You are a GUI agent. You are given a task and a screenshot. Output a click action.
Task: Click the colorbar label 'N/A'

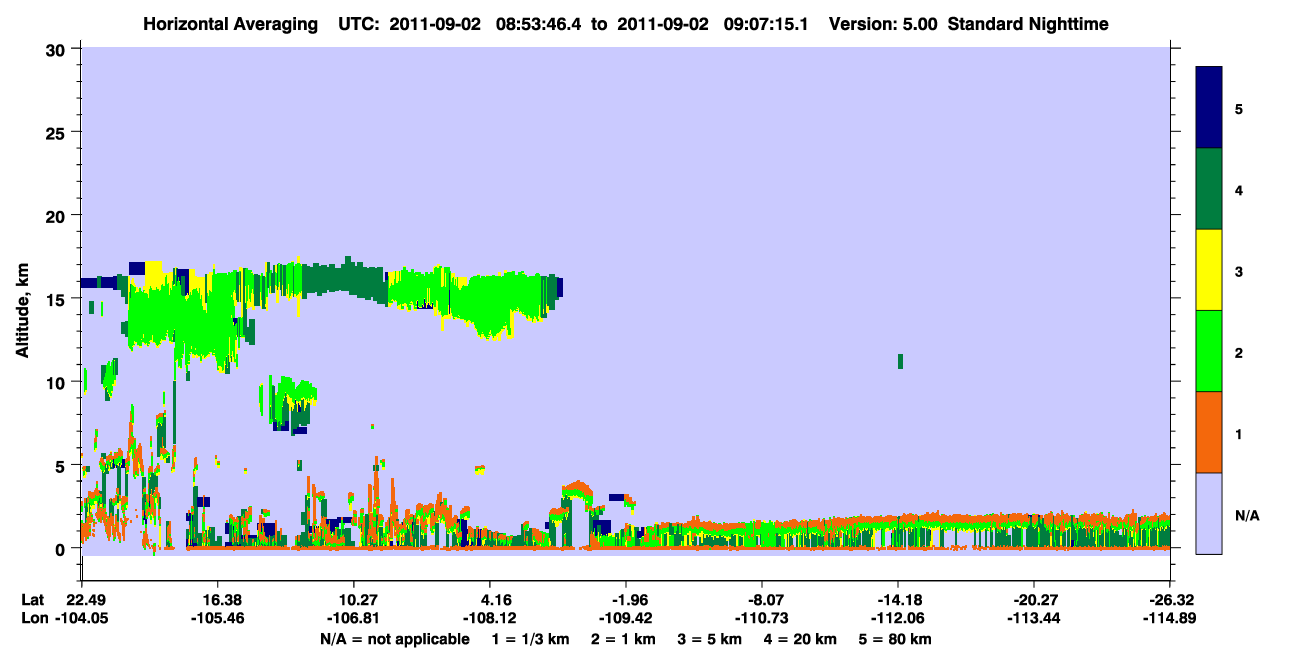tap(1246, 516)
